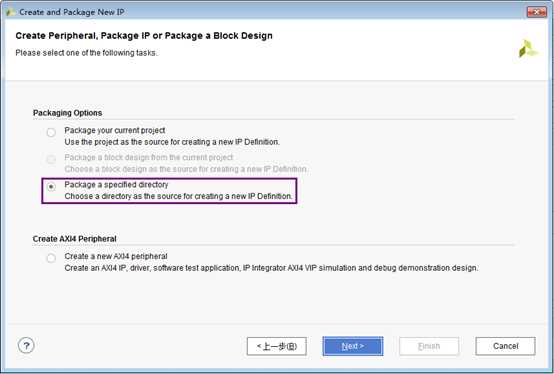This screenshot has height=374, width=554.
Task: Select the Package a specified directory radio button
Action: click(x=51, y=186)
